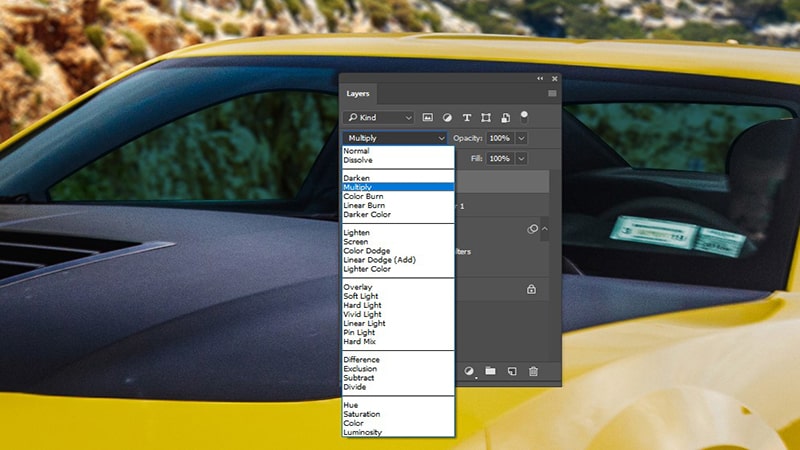800x450 pixels.
Task: Collapse smart filters with the chevron arrow
Action: point(545,229)
